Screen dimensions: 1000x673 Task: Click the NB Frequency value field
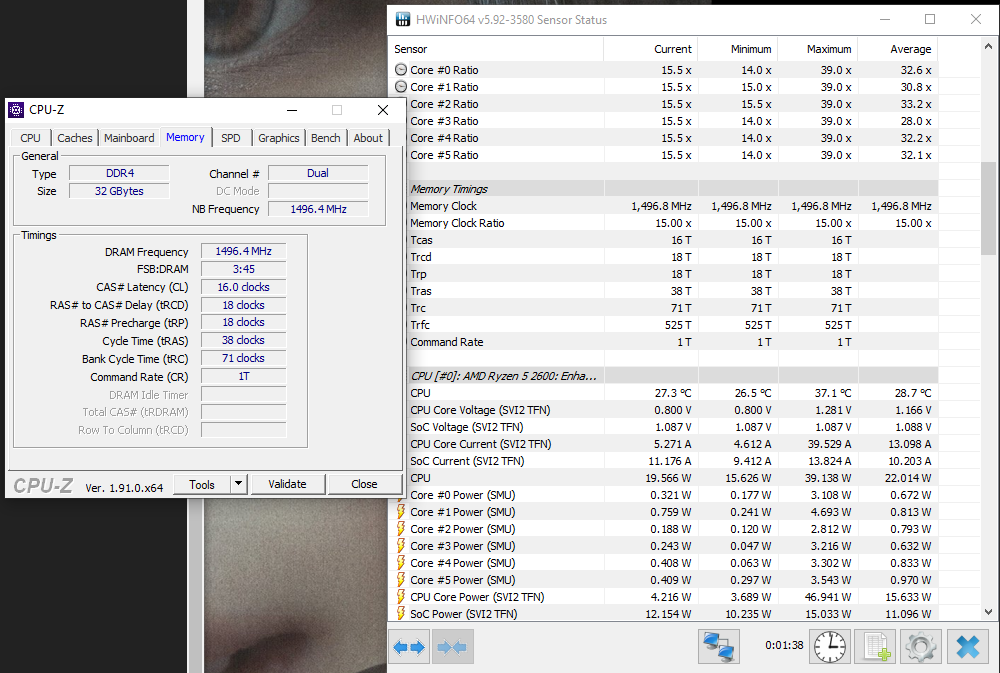318,209
